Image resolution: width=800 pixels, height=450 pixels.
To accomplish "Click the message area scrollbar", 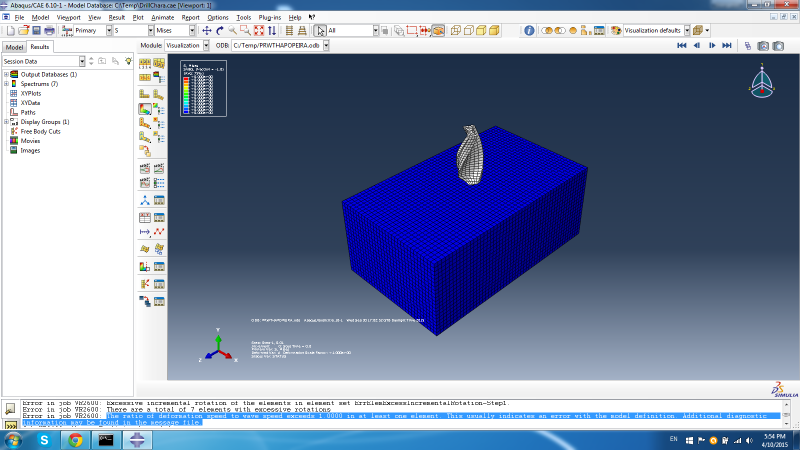I will (x=786, y=413).
